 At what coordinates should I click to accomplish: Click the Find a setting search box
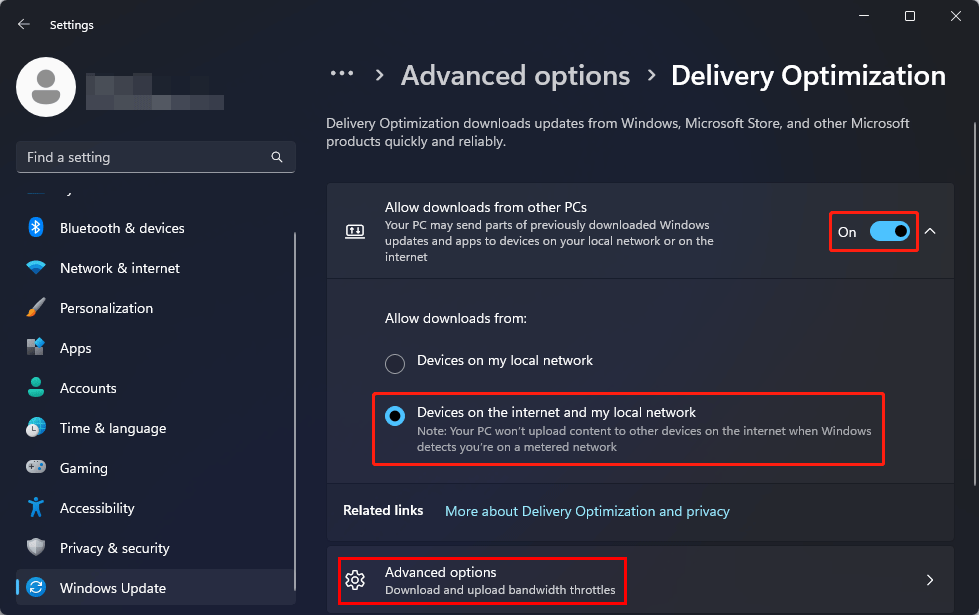[145, 157]
